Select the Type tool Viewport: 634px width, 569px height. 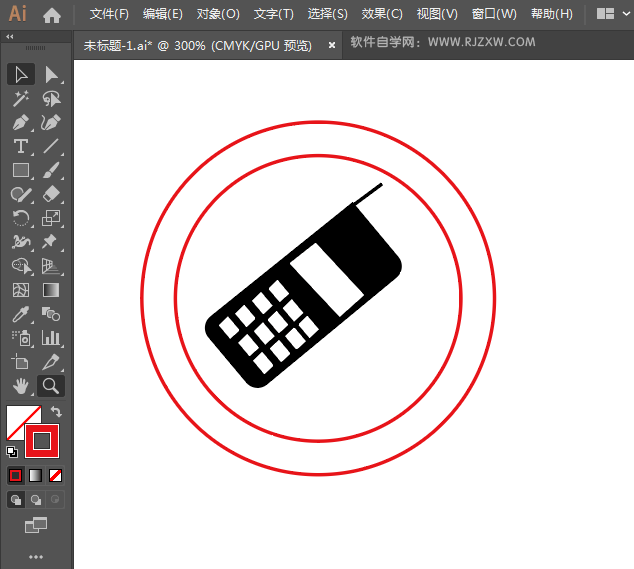click(x=21, y=146)
